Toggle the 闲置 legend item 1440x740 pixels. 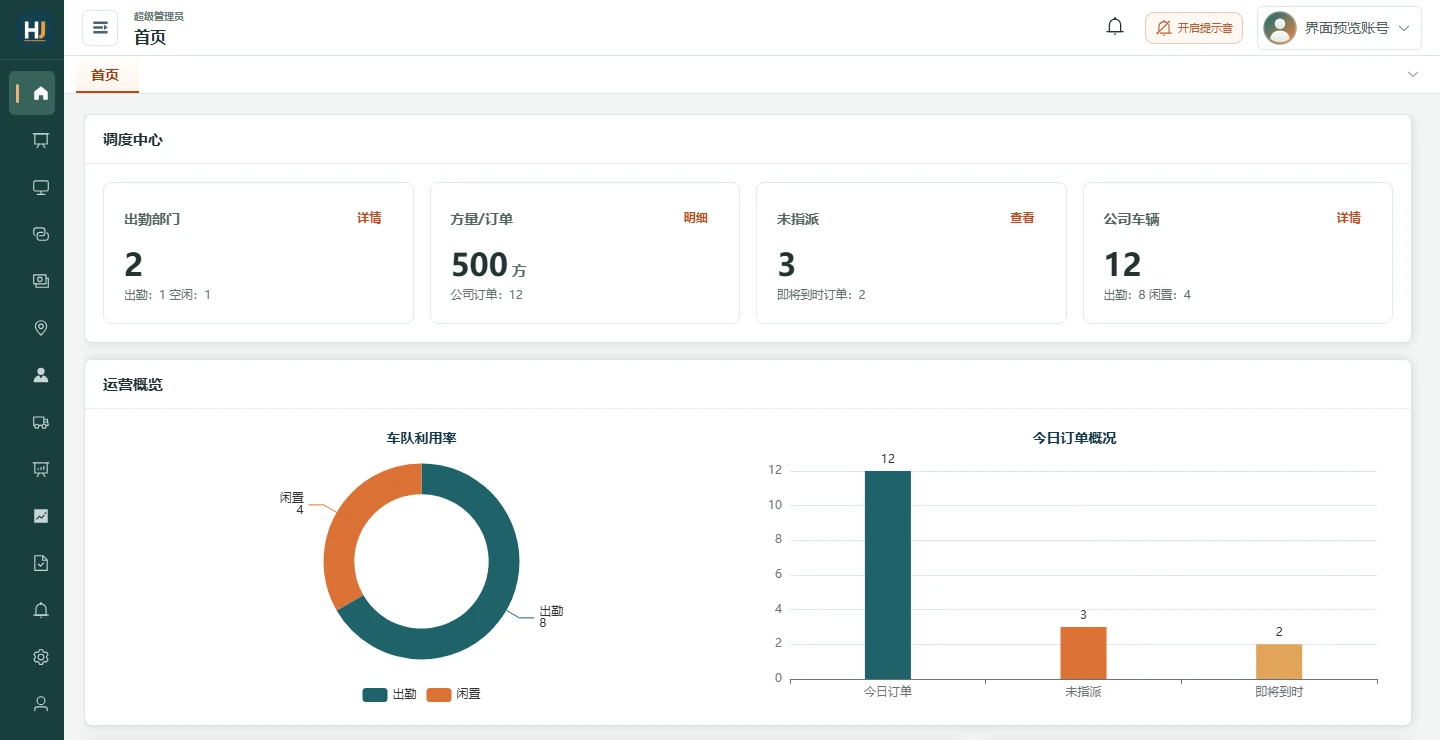[x=453, y=694]
